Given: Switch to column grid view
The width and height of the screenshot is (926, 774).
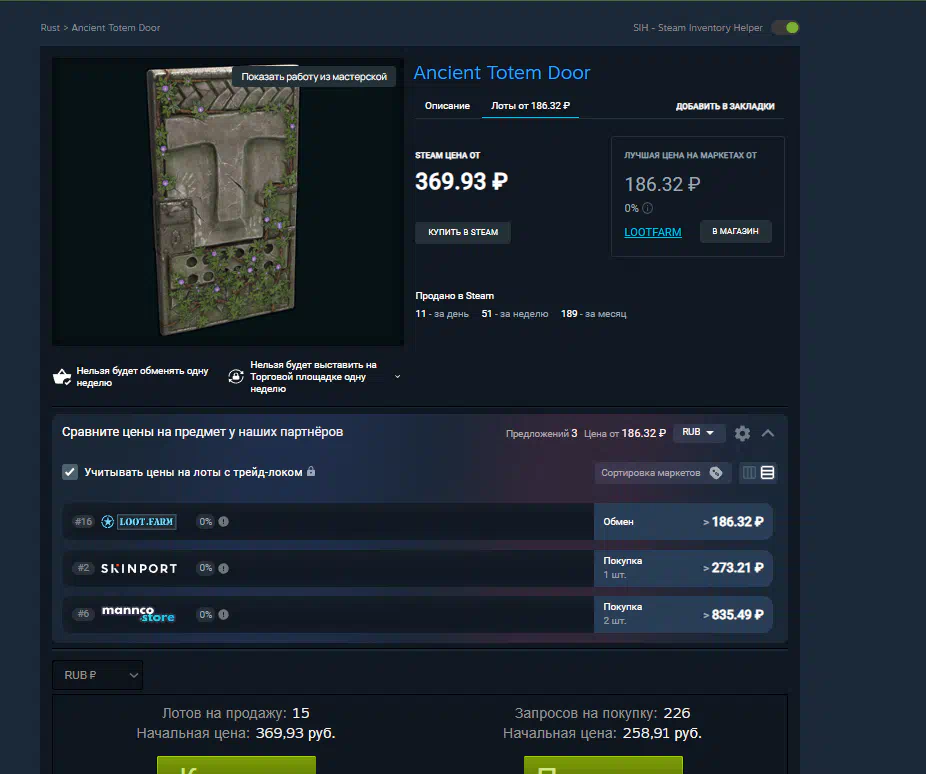Looking at the screenshot, I should (749, 473).
